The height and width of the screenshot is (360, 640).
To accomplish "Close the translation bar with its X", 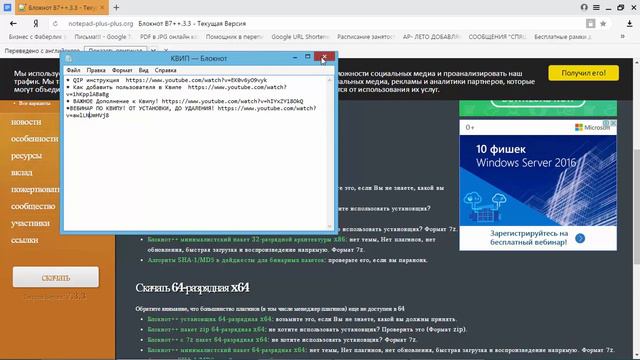I will coord(166,51).
